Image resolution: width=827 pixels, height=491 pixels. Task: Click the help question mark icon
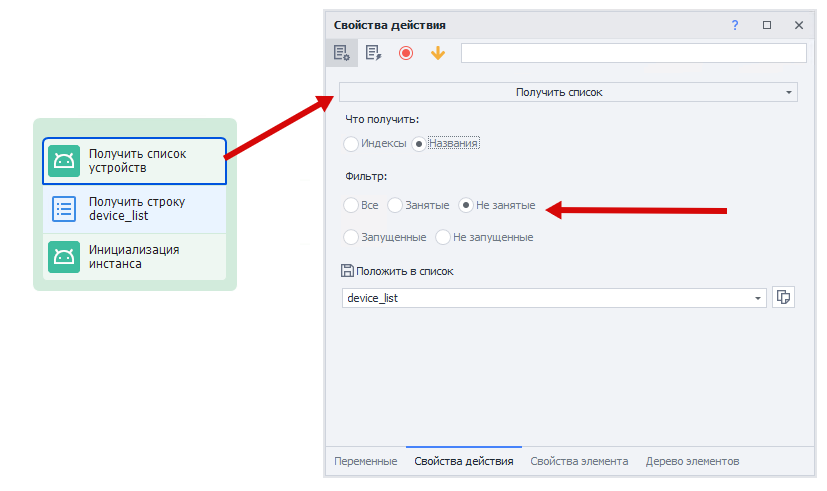coord(735,25)
